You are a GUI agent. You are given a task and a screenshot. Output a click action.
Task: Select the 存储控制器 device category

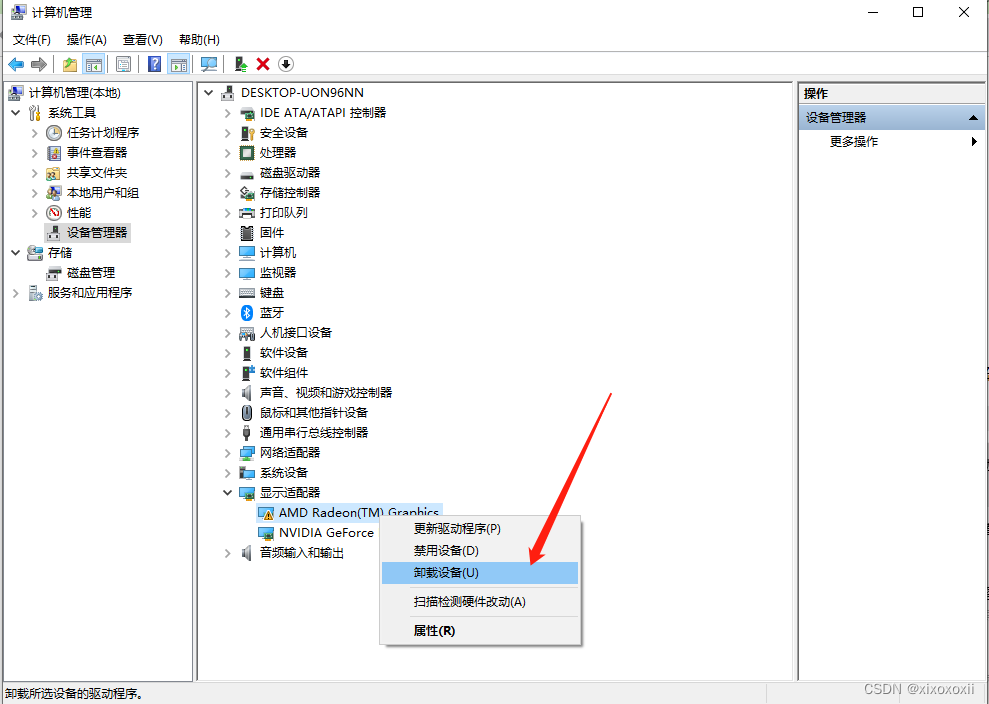tap(290, 192)
